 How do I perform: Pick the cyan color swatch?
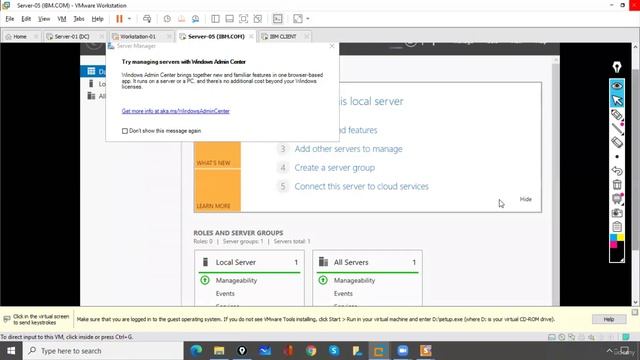click(613, 238)
